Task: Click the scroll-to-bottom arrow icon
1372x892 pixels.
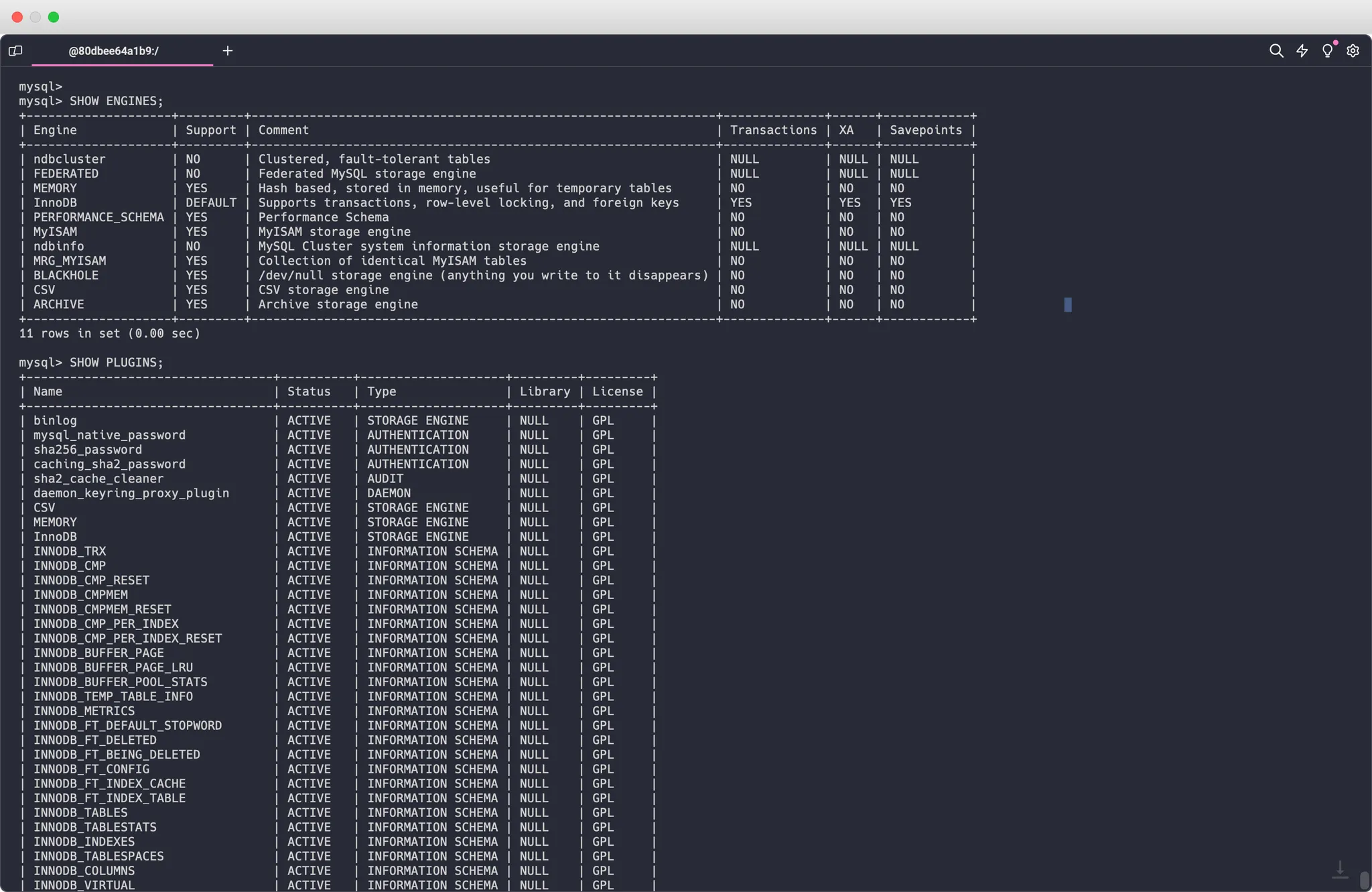Action: [x=1340, y=869]
